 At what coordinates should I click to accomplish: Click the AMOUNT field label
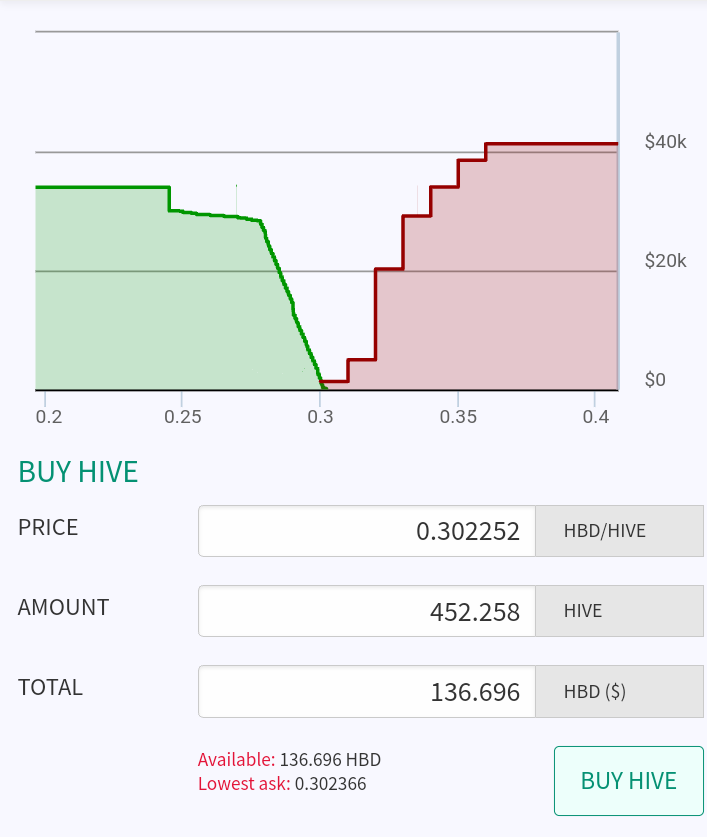click(64, 607)
